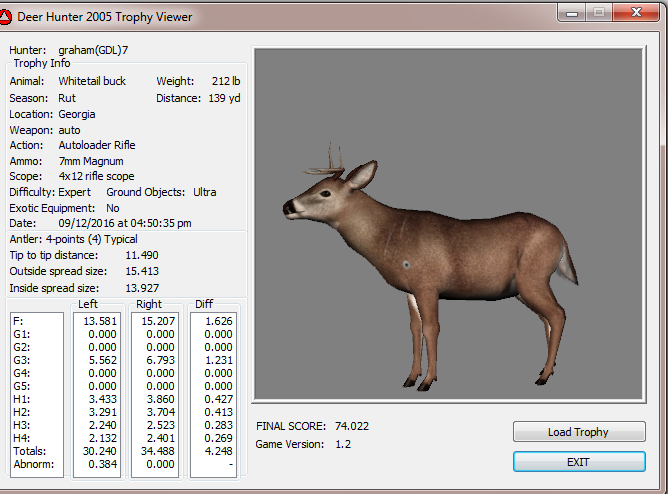Image resolution: width=668 pixels, height=494 pixels.
Task: Click the Deer Hunter app icon in title bar
Action: tap(5, 17)
